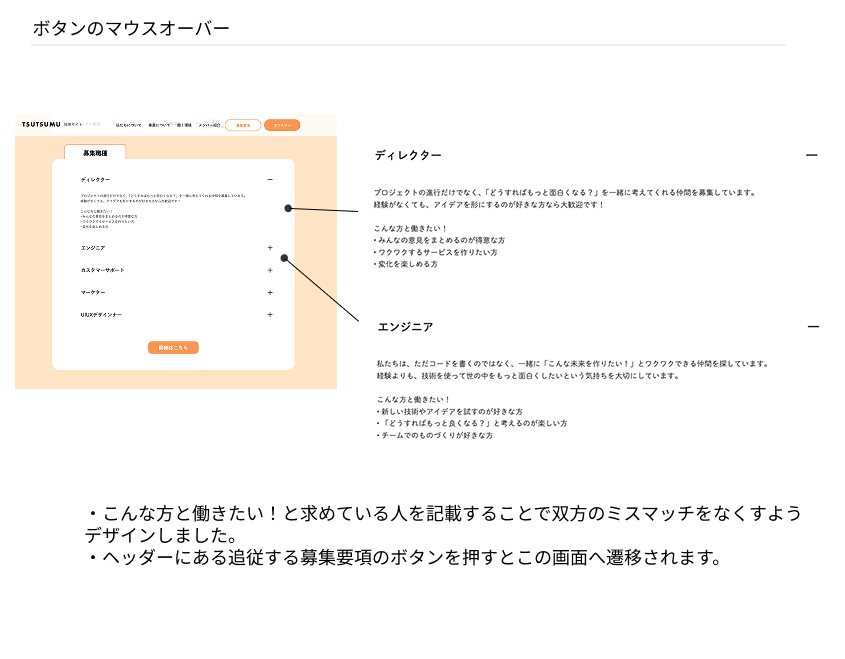Click the ボタンのマウスオーバー page title

[x=131, y=29]
